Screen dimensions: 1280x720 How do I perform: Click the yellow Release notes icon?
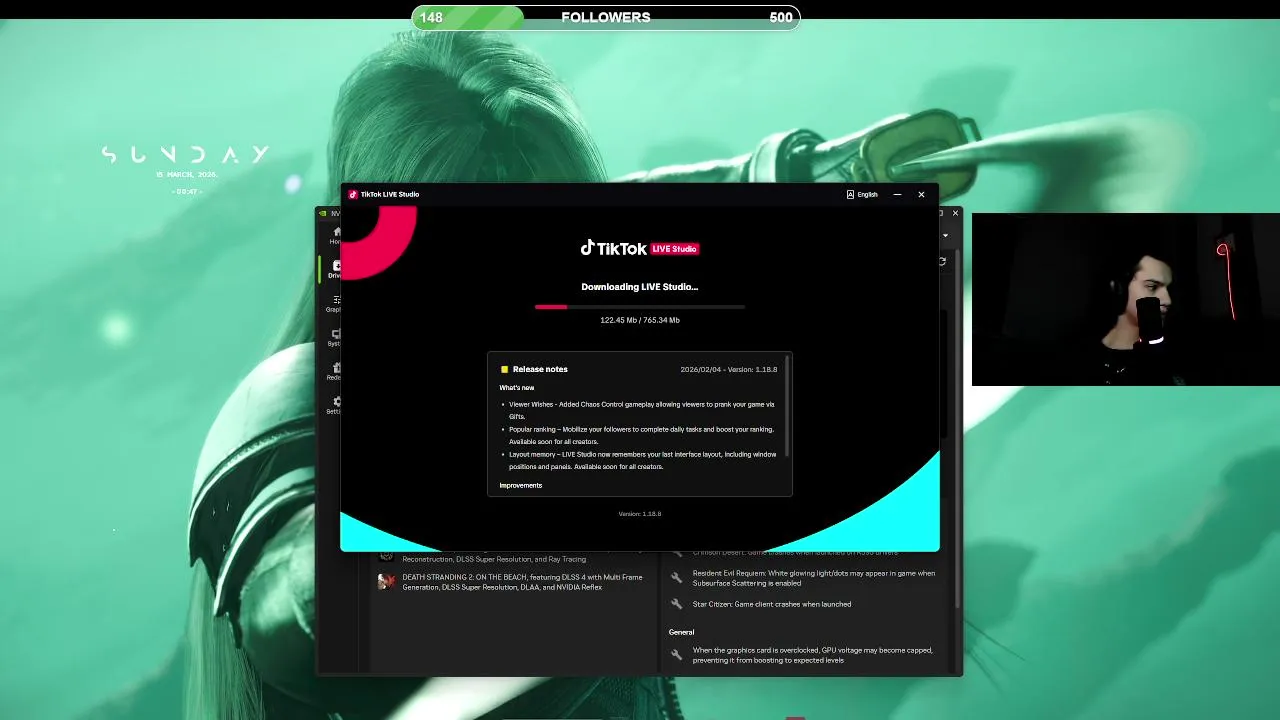pyautogui.click(x=504, y=369)
